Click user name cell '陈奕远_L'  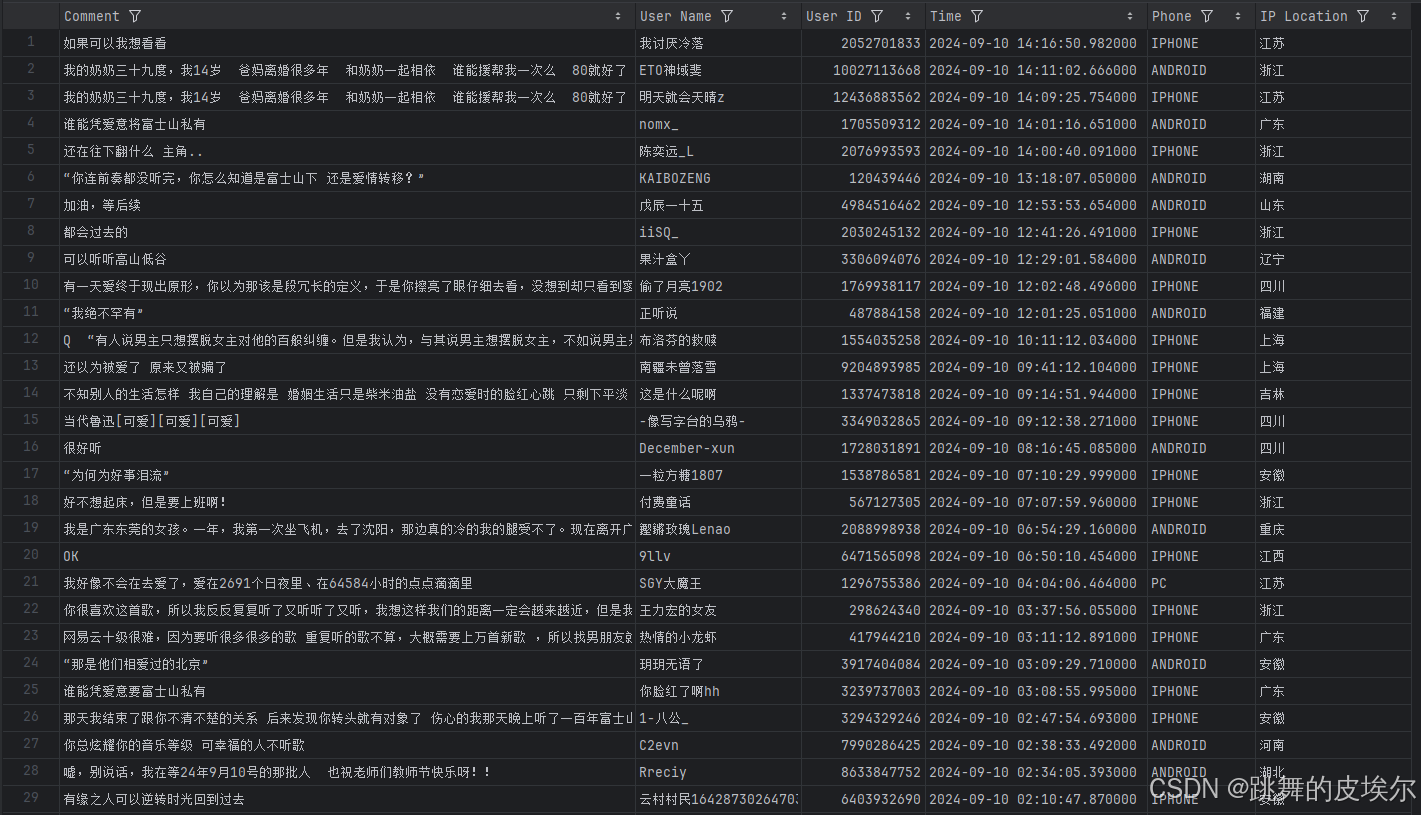click(x=718, y=151)
